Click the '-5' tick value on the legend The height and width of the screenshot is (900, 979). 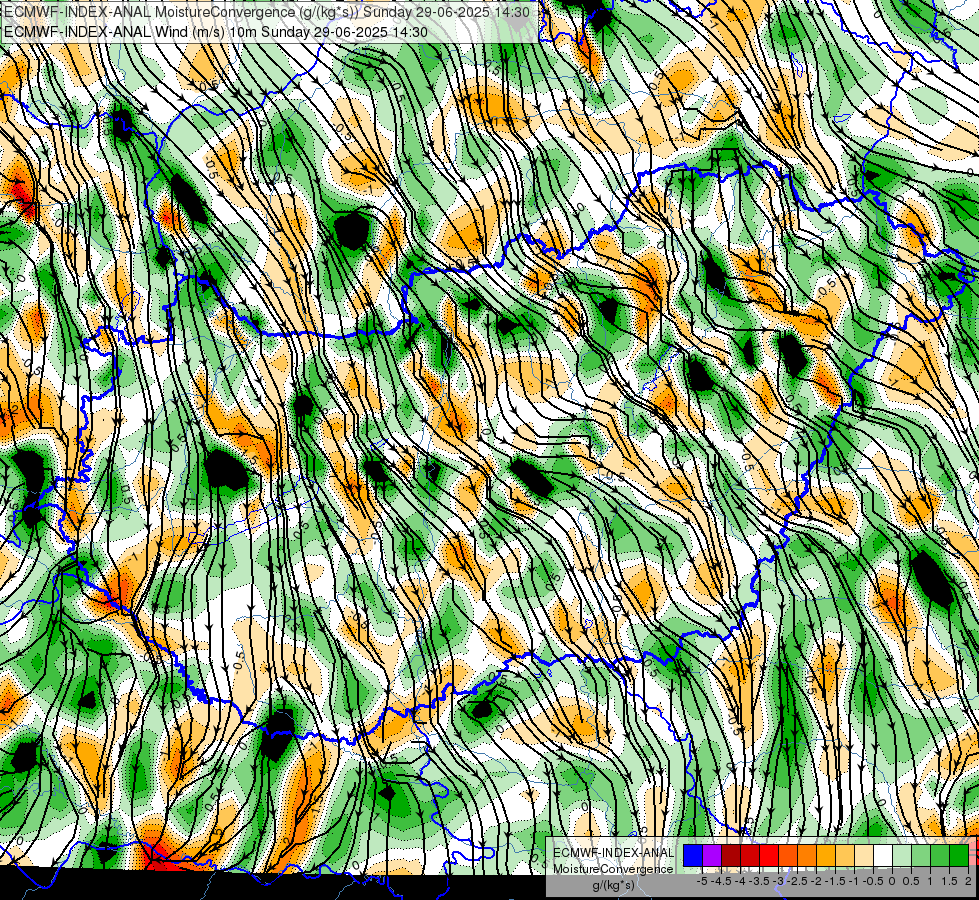click(702, 881)
